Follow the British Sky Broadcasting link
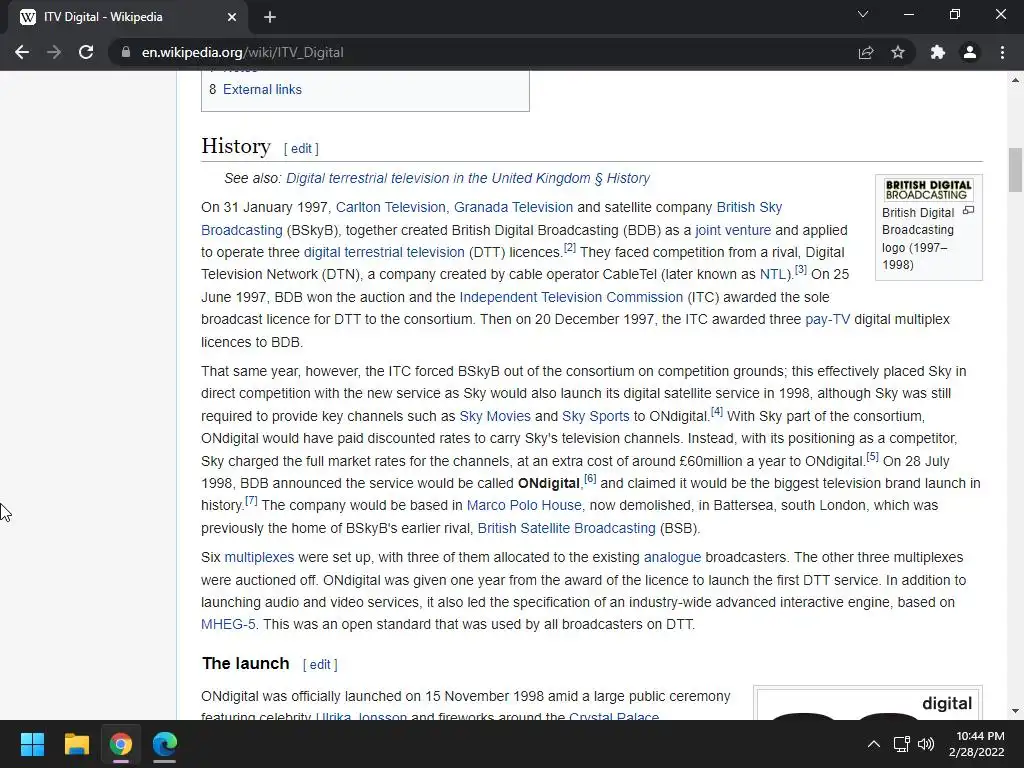The height and width of the screenshot is (768, 1024). pos(749,207)
